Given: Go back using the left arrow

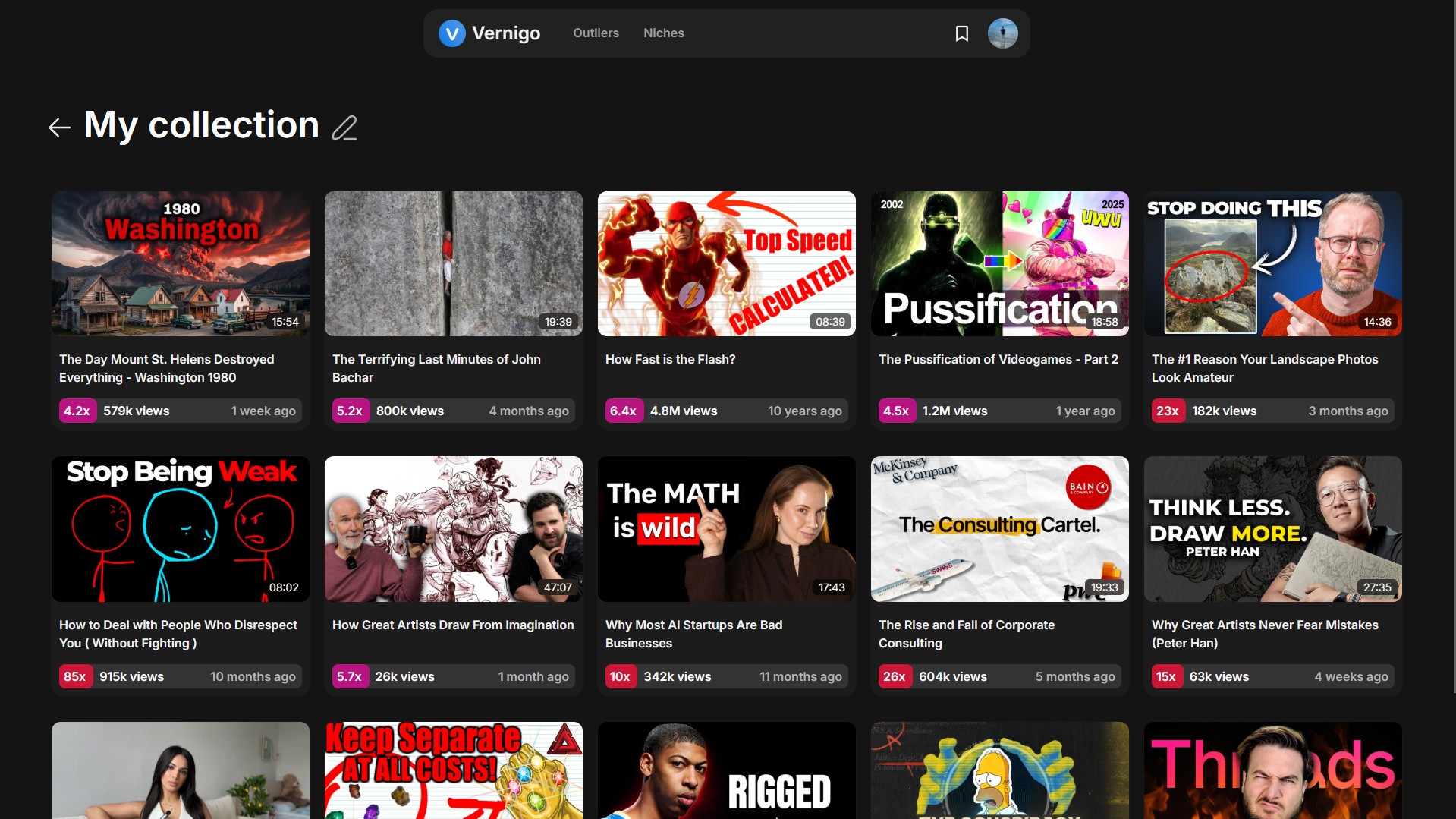Looking at the screenshot, I should 60,128.
